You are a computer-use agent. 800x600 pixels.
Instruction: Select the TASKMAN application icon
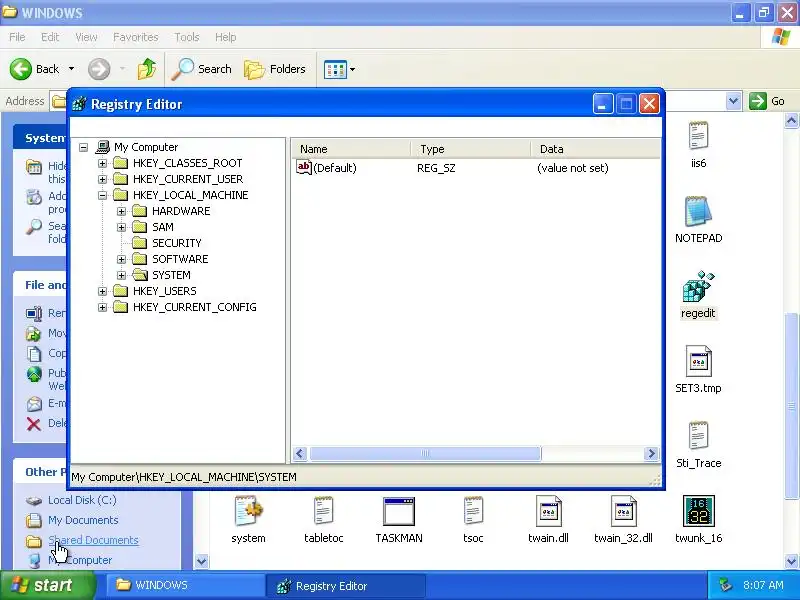(398, 511)
